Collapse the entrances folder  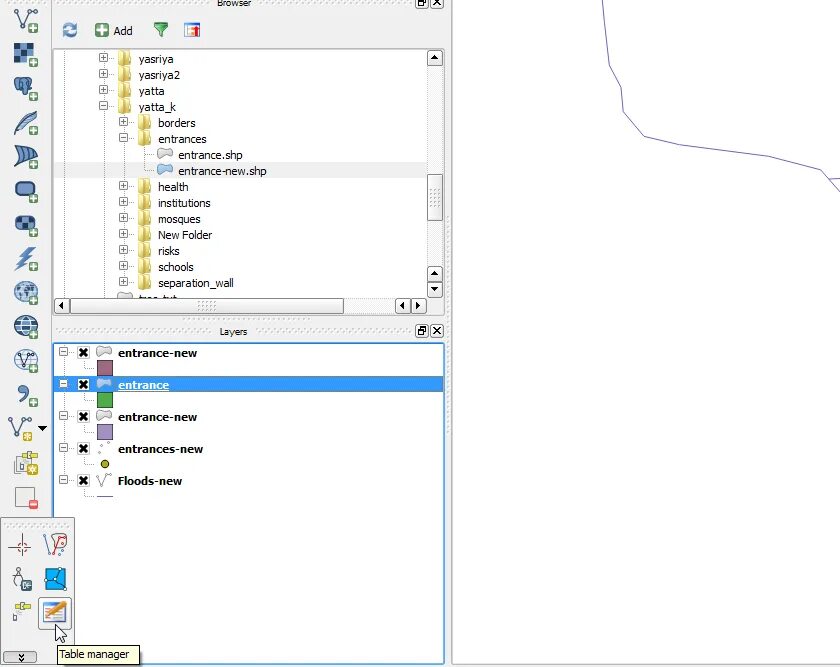click(x=123, y=138)
